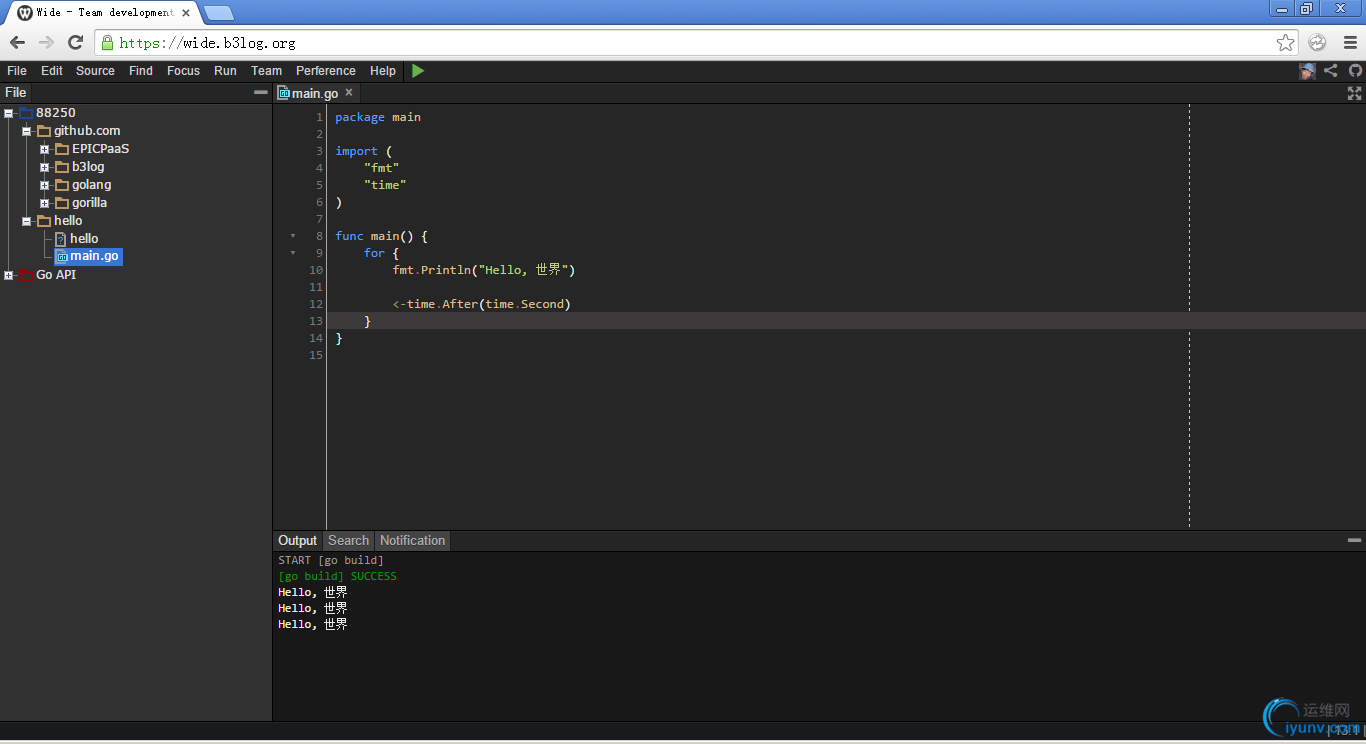Click the share icon in top bar
The width and height of the screenshot is (1366, 744).
(1331, 71)
